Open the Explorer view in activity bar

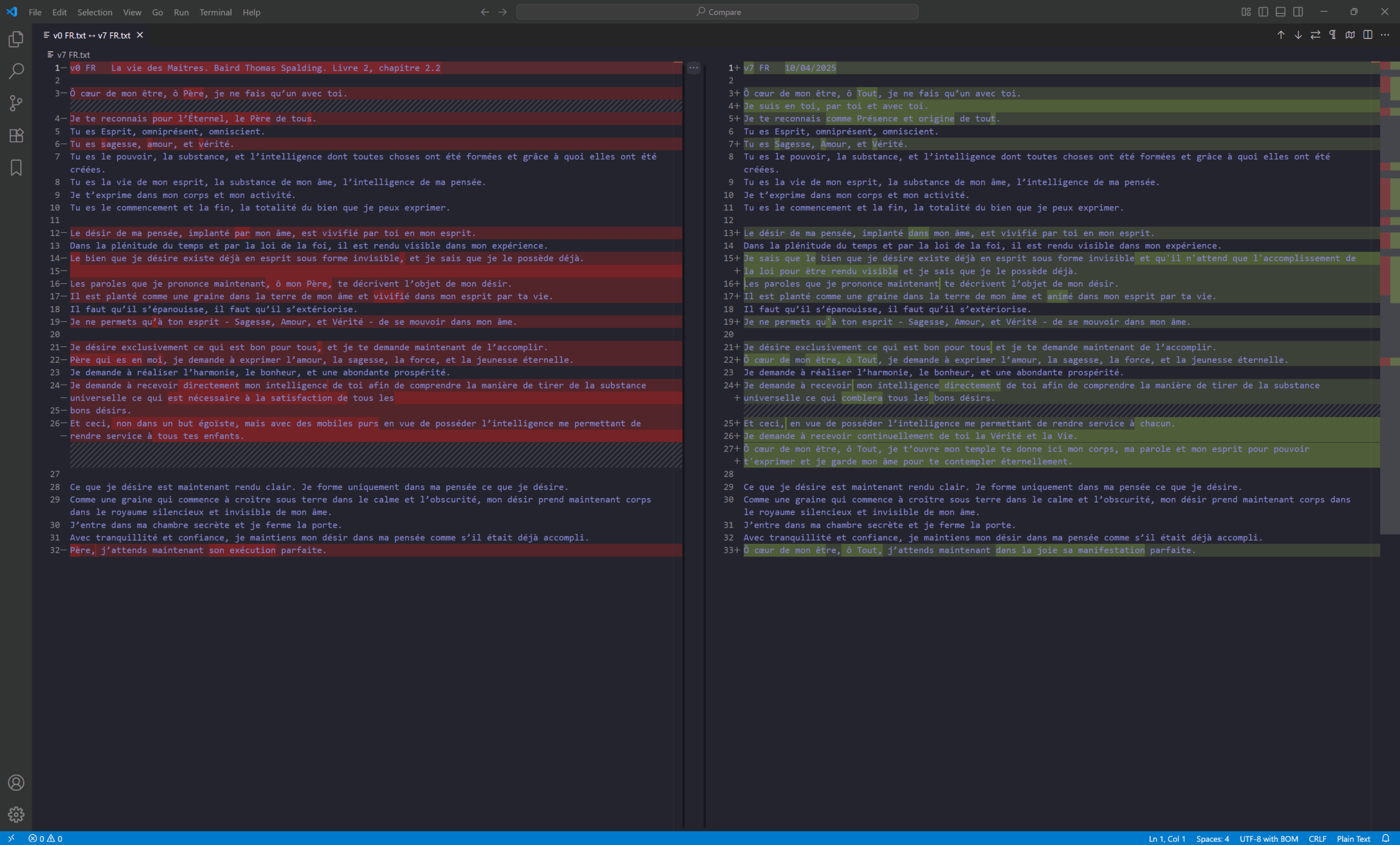click(16, 39)
